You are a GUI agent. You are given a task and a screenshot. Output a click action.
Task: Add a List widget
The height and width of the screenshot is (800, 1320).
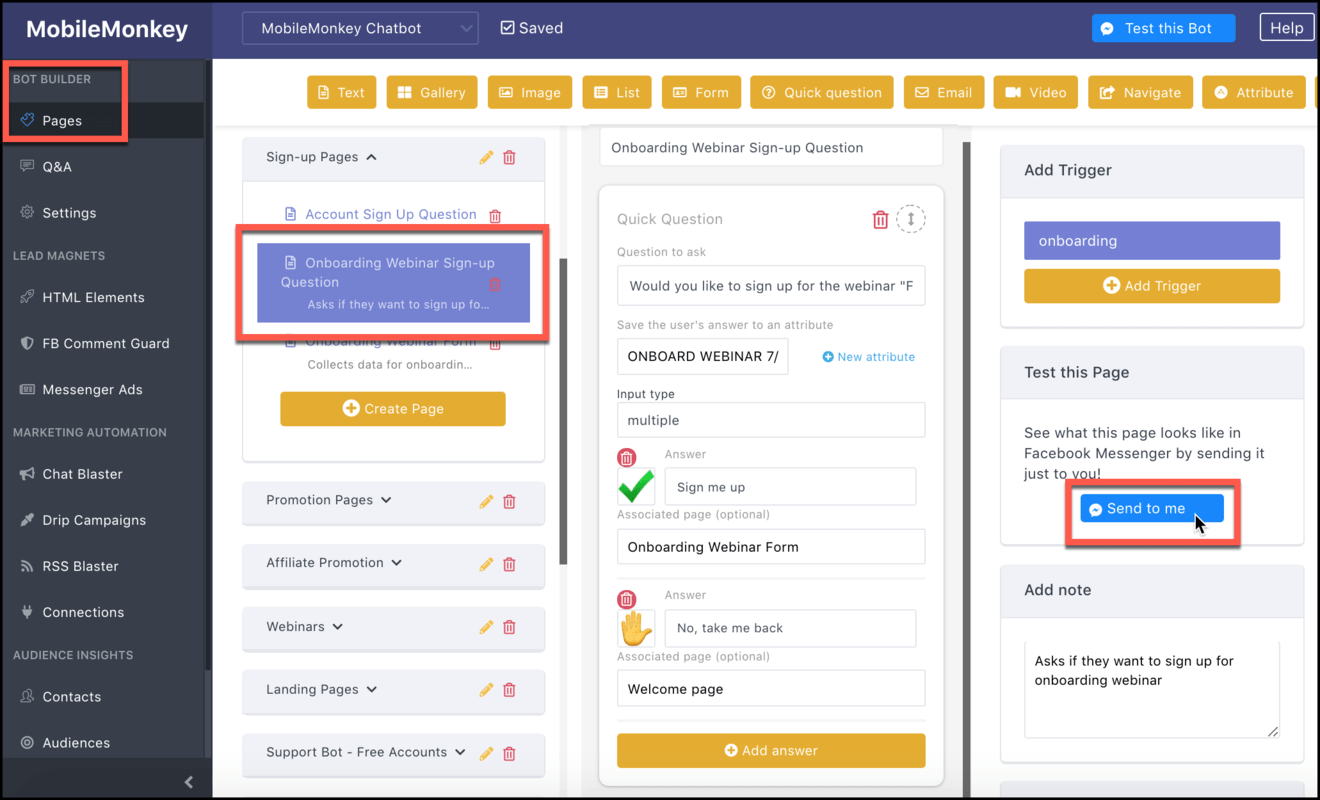[x=617, y=92]
